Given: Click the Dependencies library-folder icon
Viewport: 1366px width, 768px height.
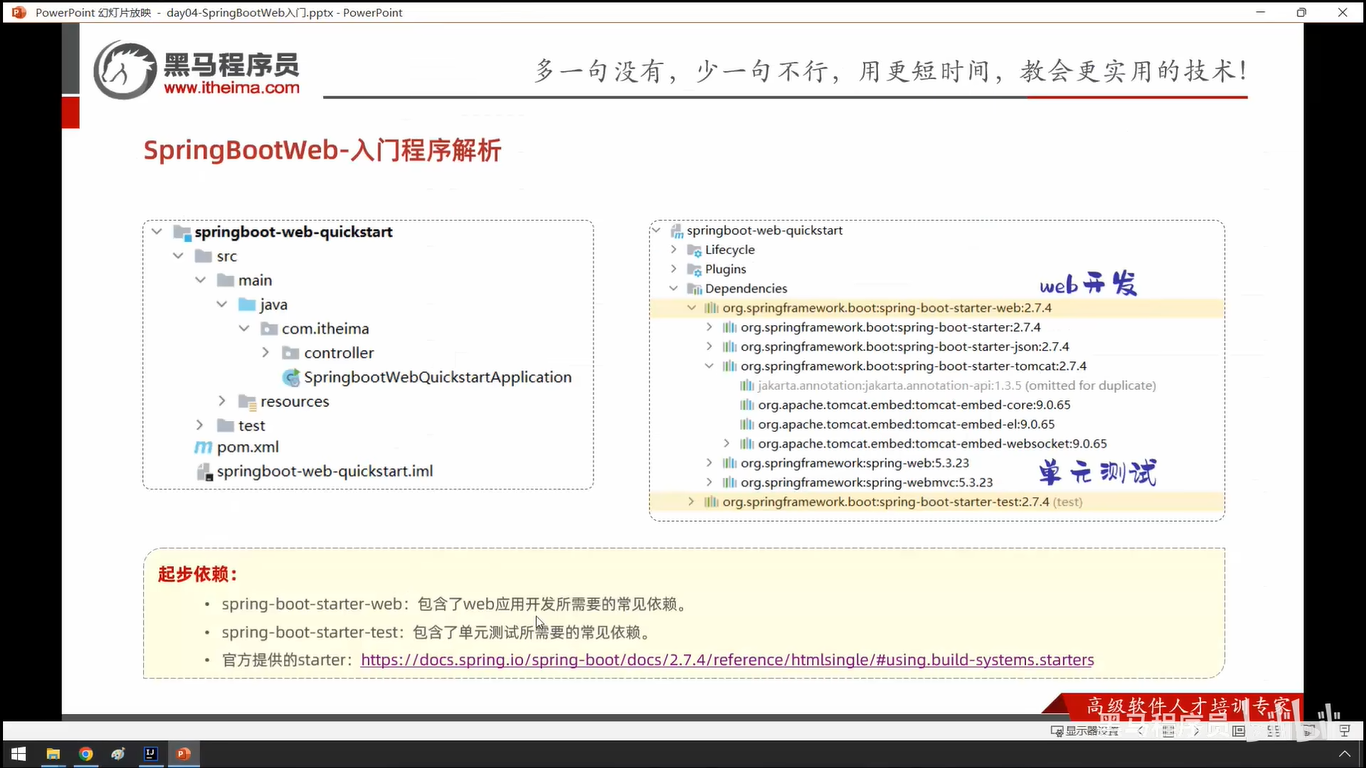Looking at the screenshot, I should click(x=694, y=288).
